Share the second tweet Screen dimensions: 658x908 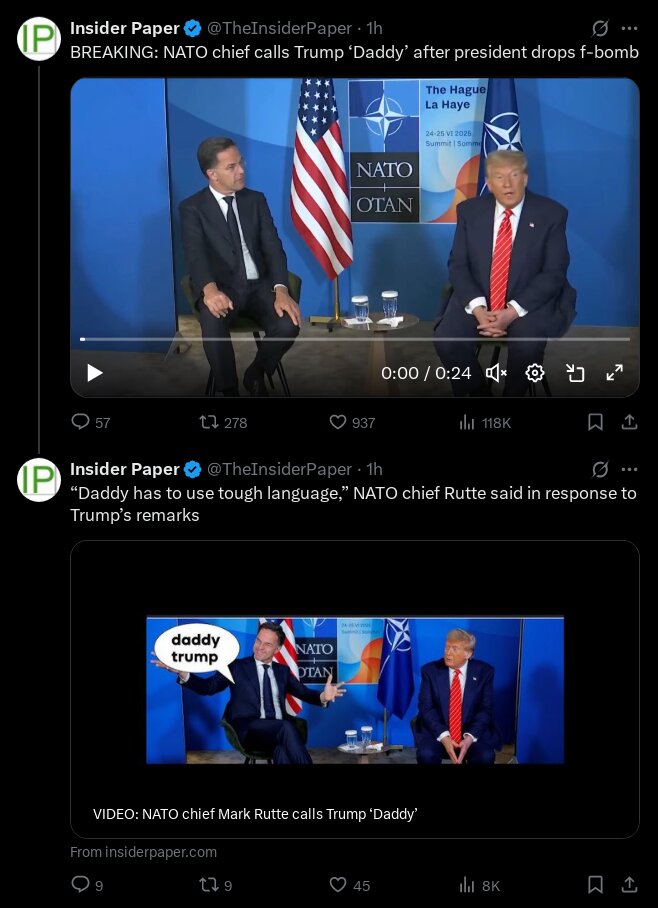tap(630, 884)
